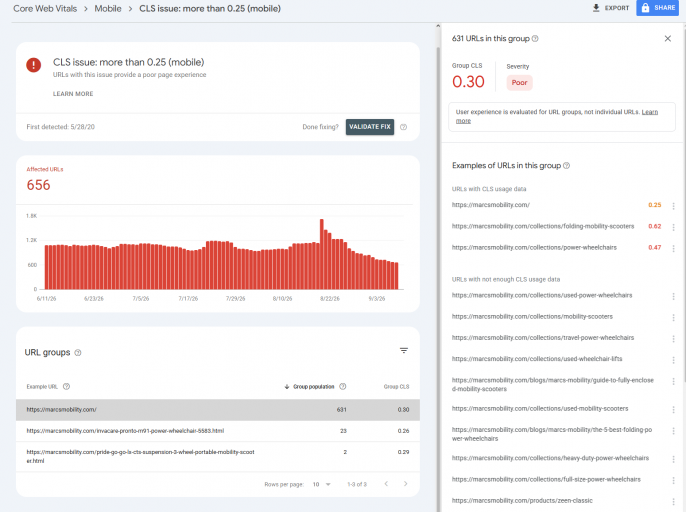Select the marcsmobility.com/ URL group row
Viewport: 686px width, 512px height.
click(x=218, y=410)
